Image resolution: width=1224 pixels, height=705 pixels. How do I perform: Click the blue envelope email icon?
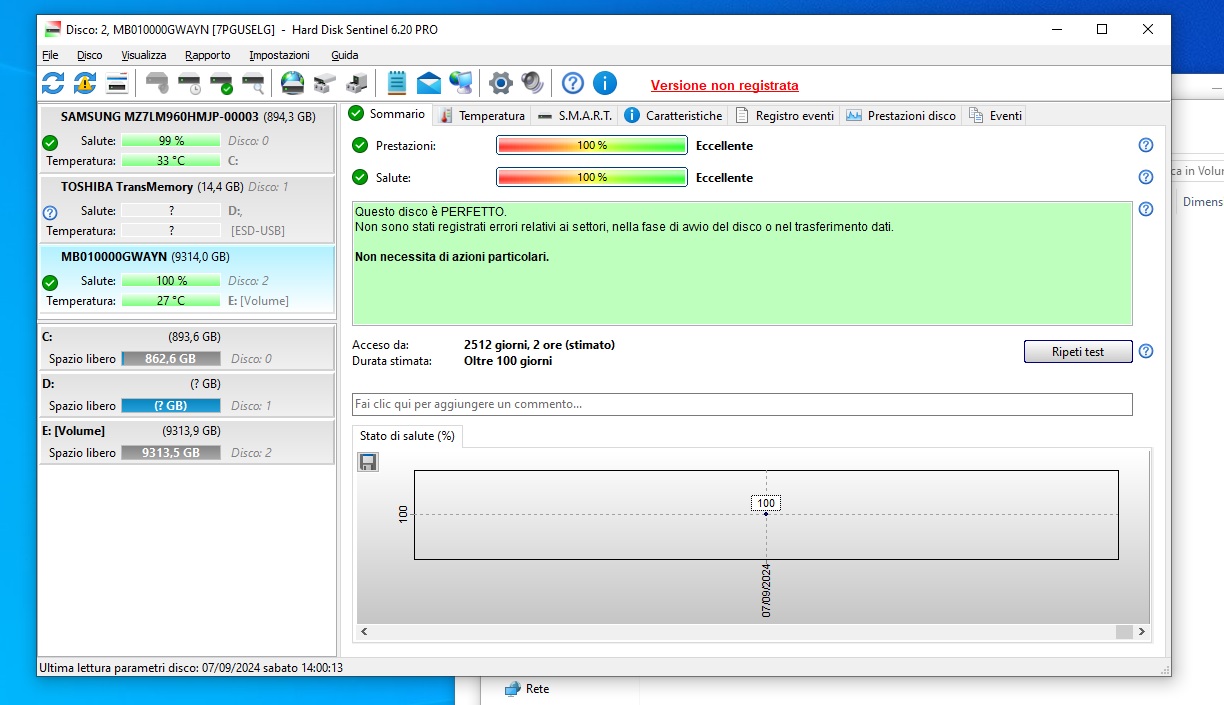pyautogui.click(x=429, y=83)
